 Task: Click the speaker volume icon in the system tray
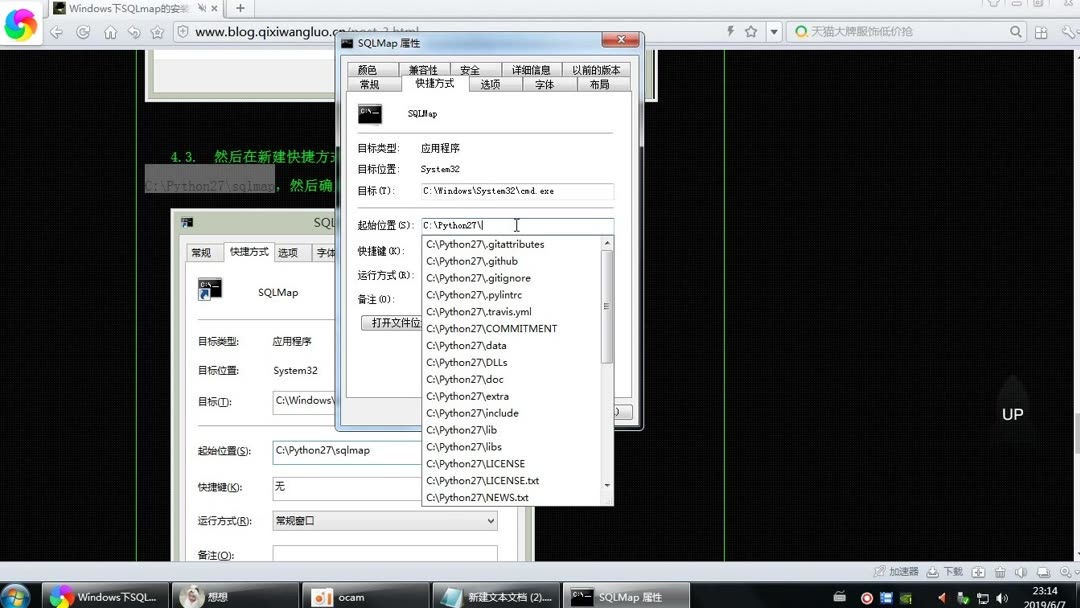coord(1002,598)
